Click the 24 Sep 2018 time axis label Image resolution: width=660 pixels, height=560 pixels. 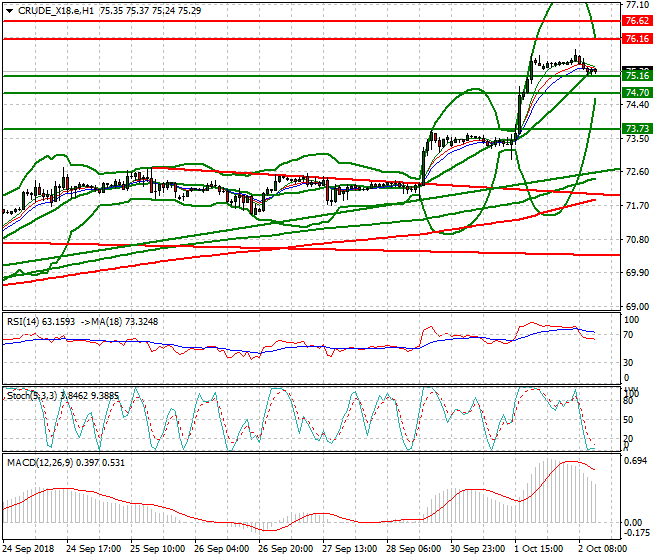(x=28, y=549)
